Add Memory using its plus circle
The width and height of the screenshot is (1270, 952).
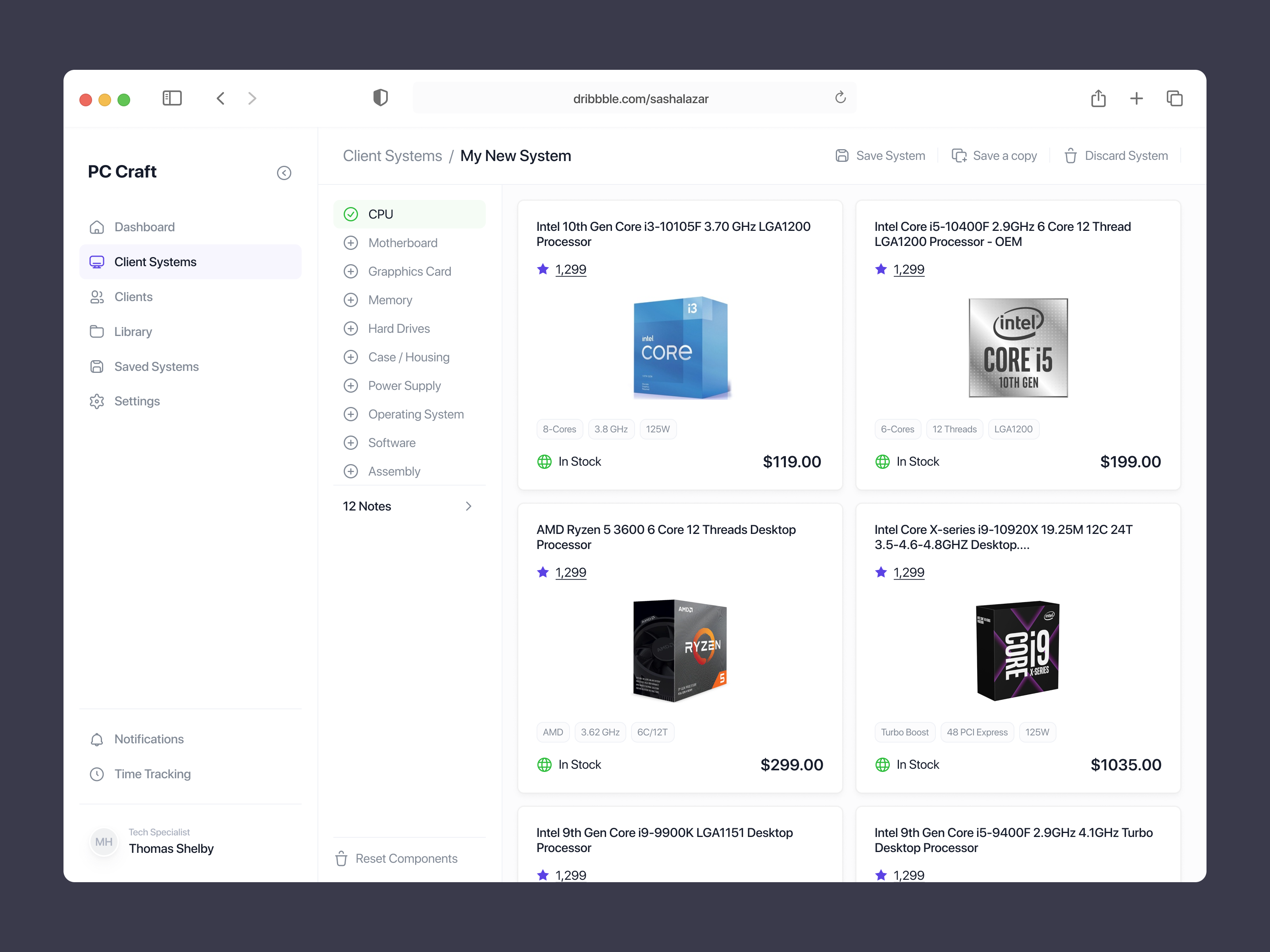click(x=351, y=300)
